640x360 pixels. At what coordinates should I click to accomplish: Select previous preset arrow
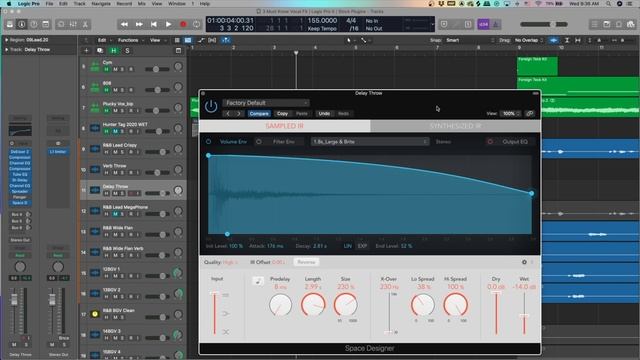point(229,113)
